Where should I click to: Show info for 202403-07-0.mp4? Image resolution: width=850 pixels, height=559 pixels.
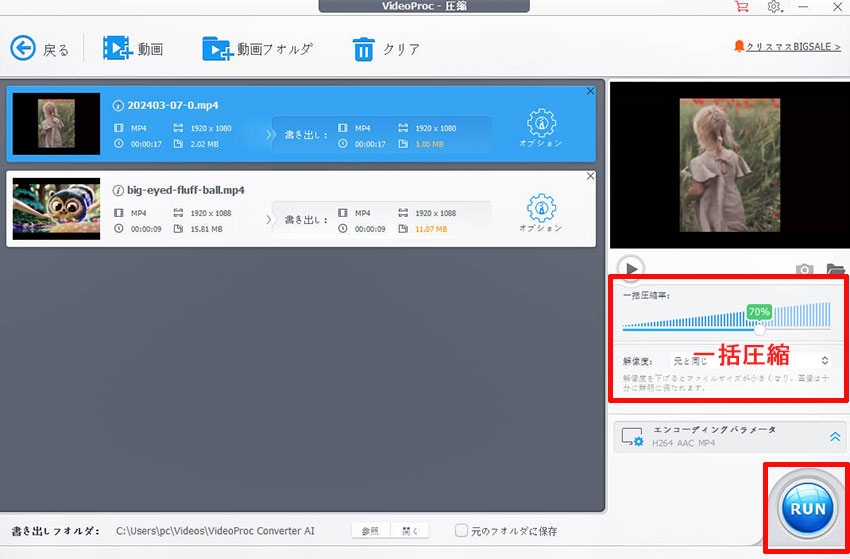click(118, 106)
